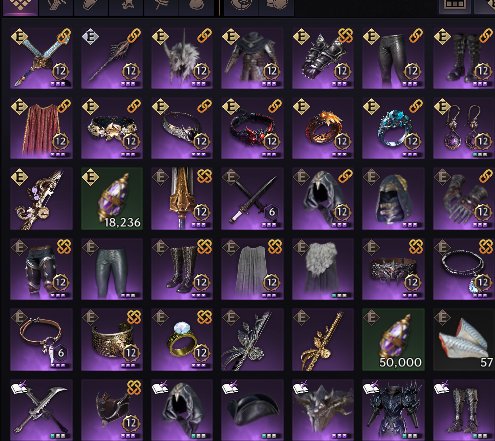
Task: Select the gold ring with white diamond
Action: click(x=182, y=339)
